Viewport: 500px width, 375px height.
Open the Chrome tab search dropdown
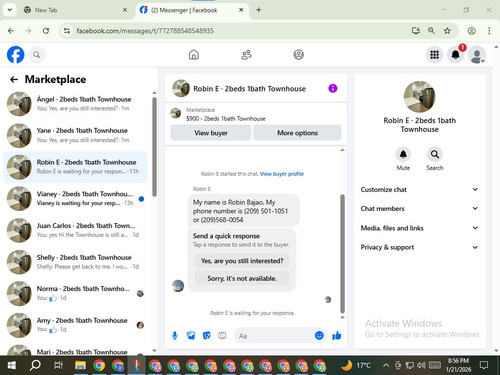pyautogui.click(x=10, y=10)
